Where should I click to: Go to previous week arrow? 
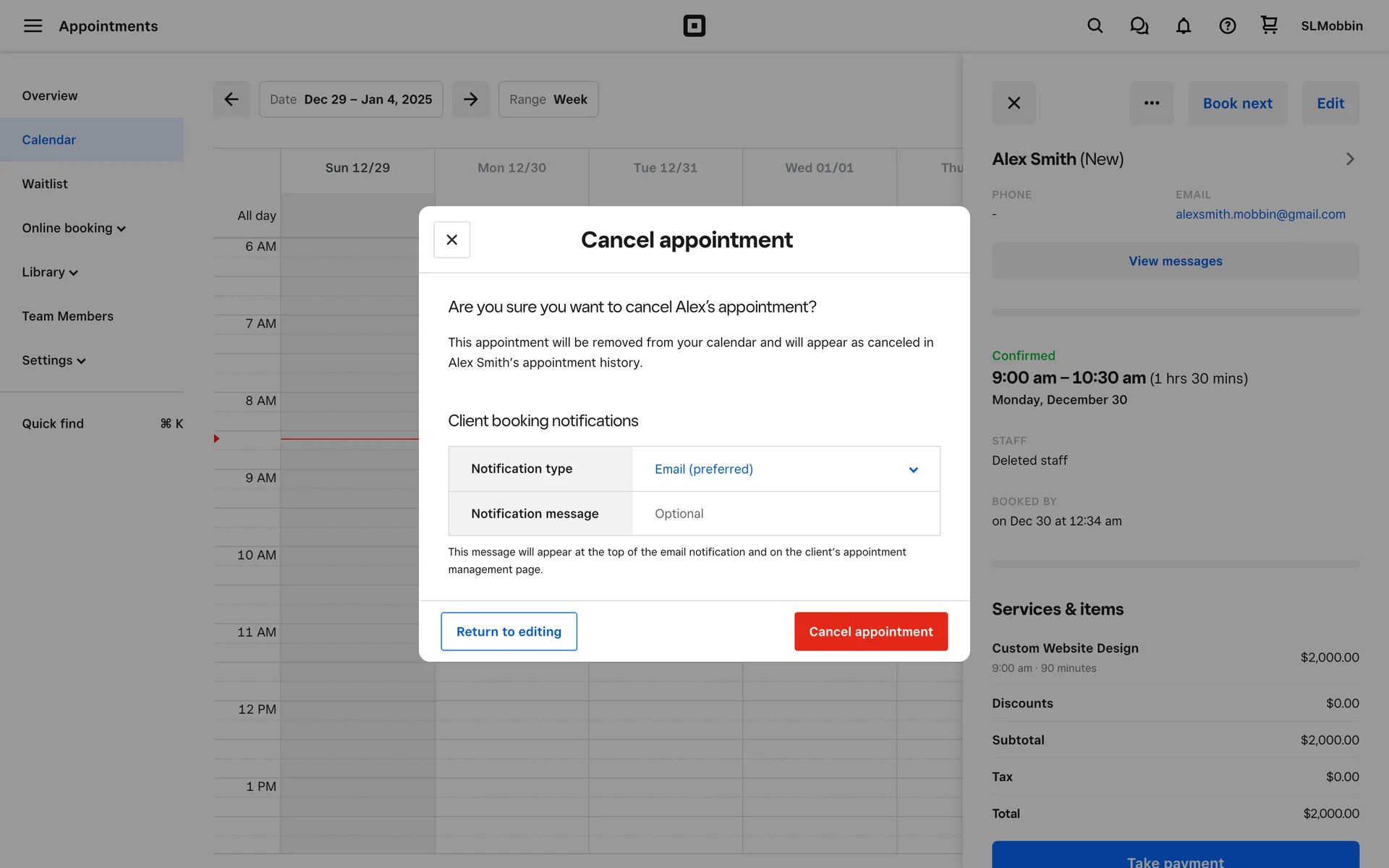click(x=231, y=99)
